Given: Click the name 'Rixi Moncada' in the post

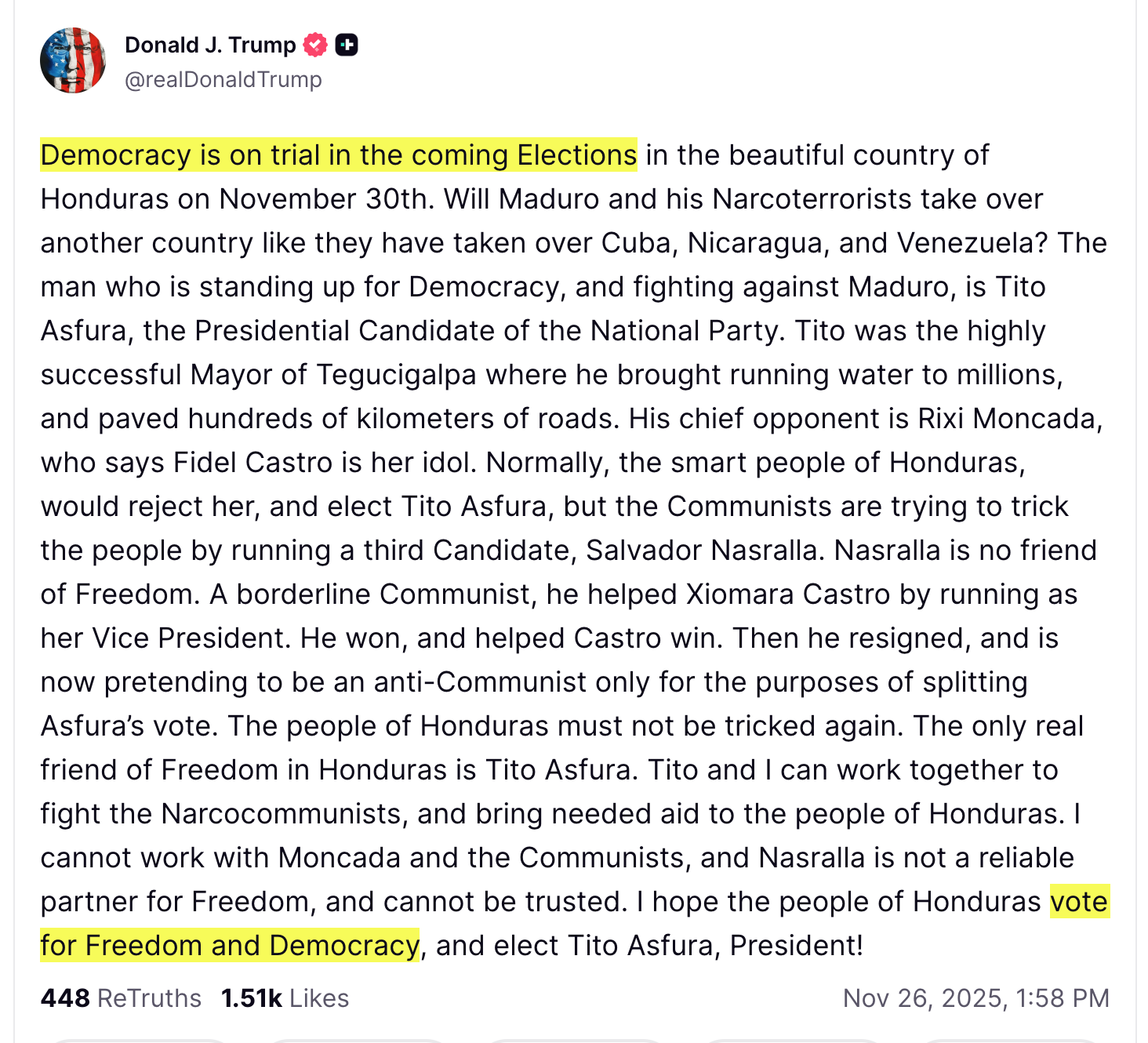Looking at the screenshot, I should (1010, 419).
